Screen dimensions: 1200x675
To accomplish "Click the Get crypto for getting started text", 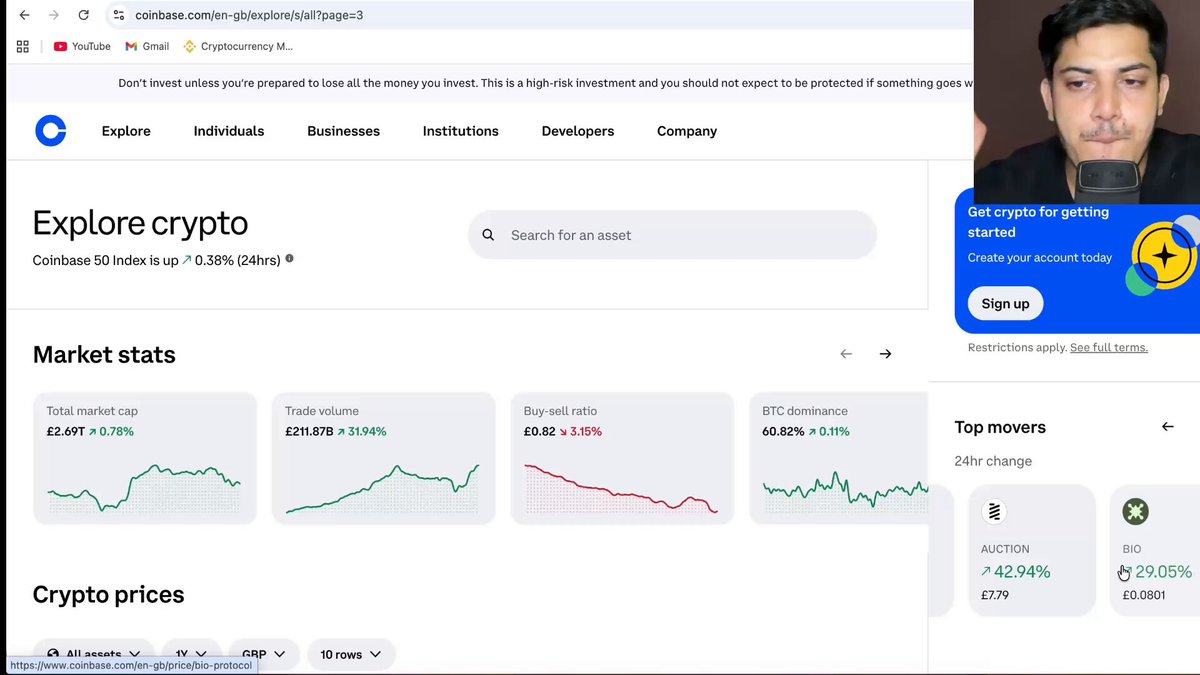I will point(1038,222).
